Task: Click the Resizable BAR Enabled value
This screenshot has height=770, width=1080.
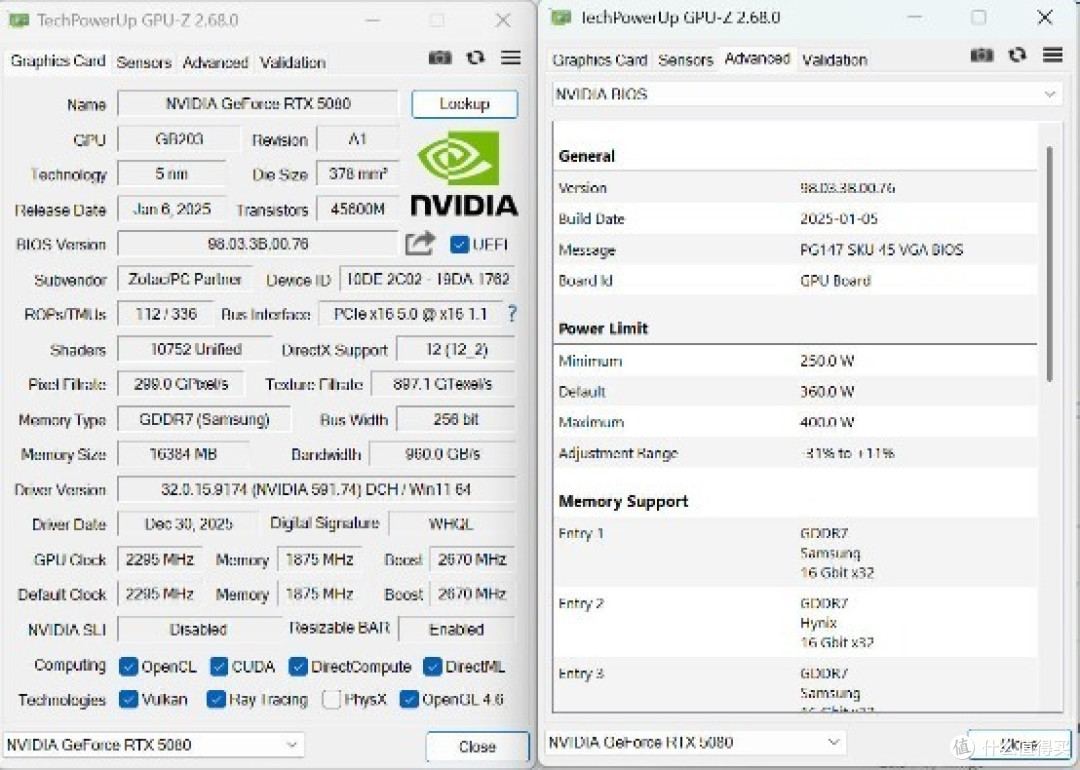Action: 456,629
